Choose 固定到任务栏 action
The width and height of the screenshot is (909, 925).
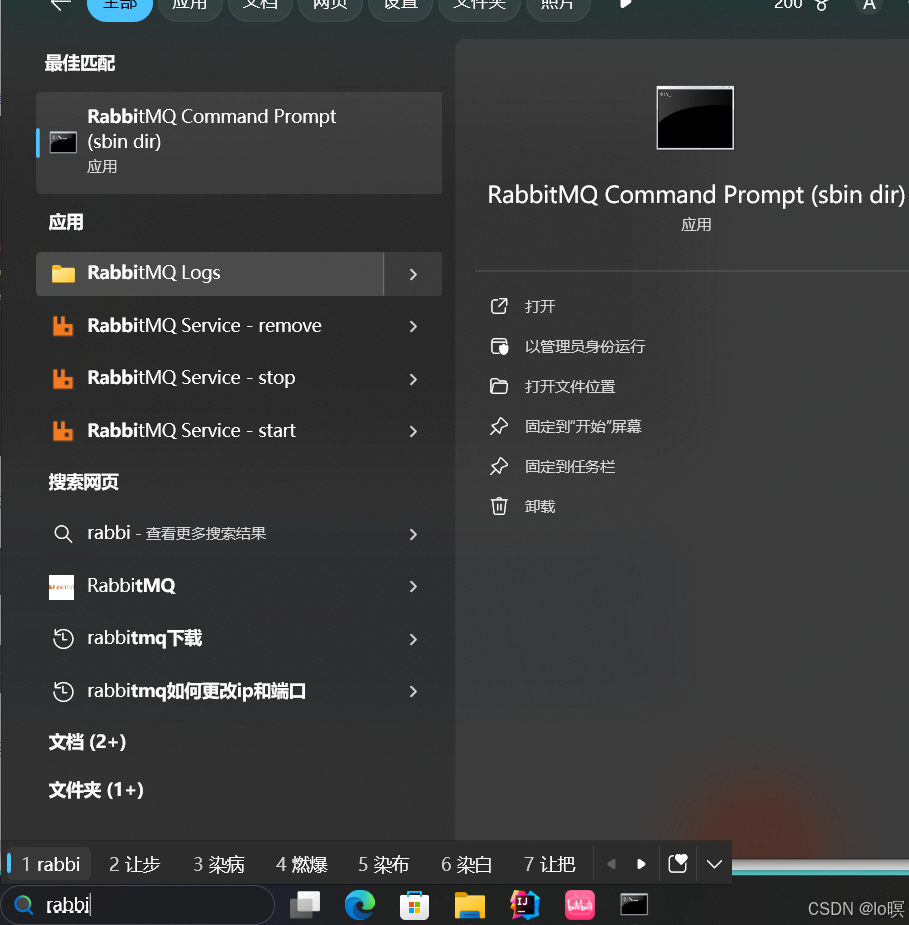click(x=553, y=467)
